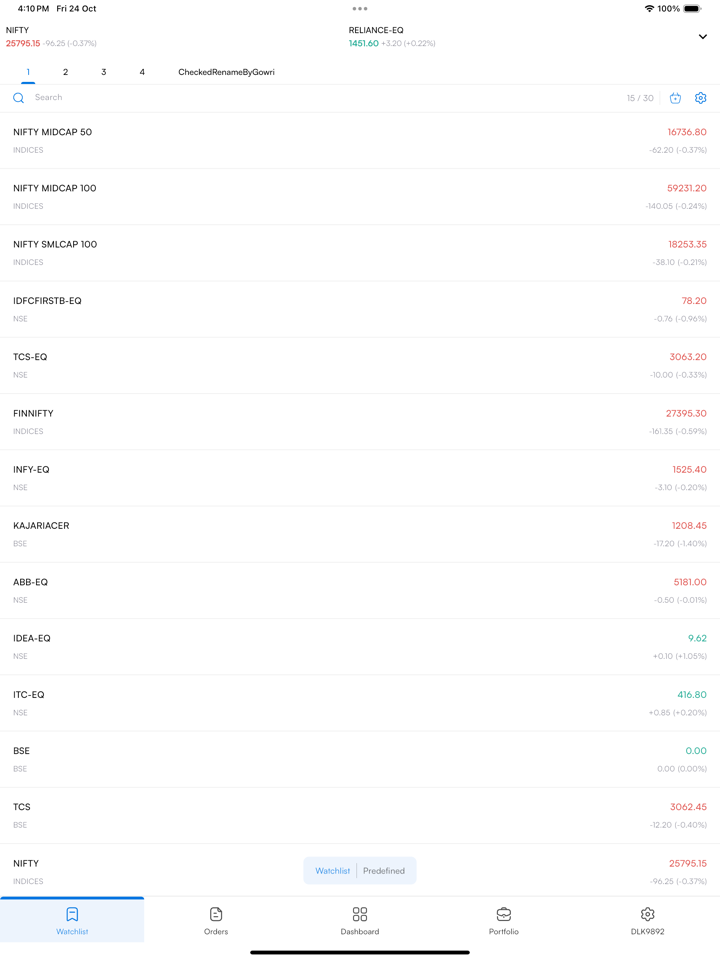Open CheckedRenameByGowri watchlist tab
This screenshot has height=960, width=720.
(x=226, y=72)
